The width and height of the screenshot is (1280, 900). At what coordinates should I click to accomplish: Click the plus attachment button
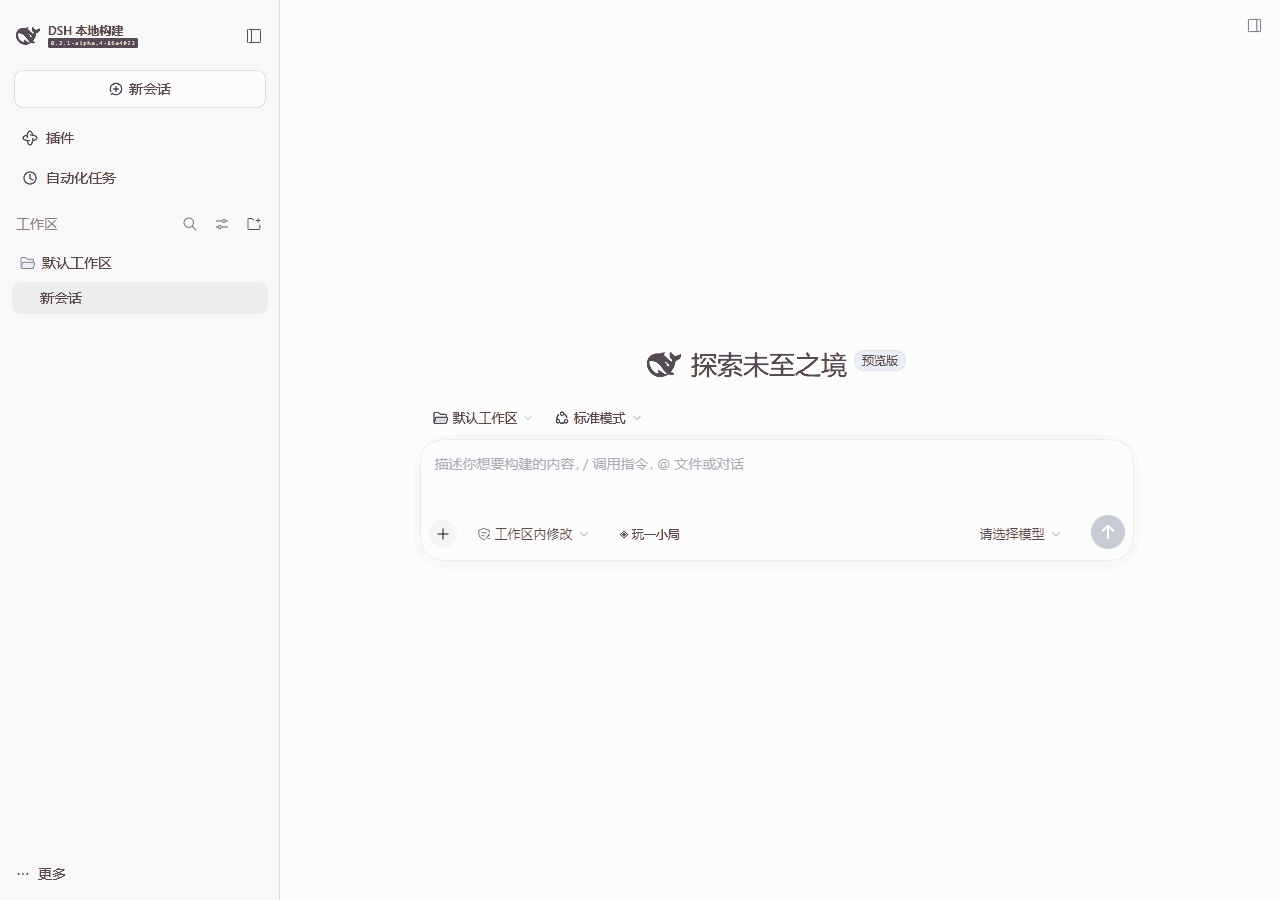443,534
